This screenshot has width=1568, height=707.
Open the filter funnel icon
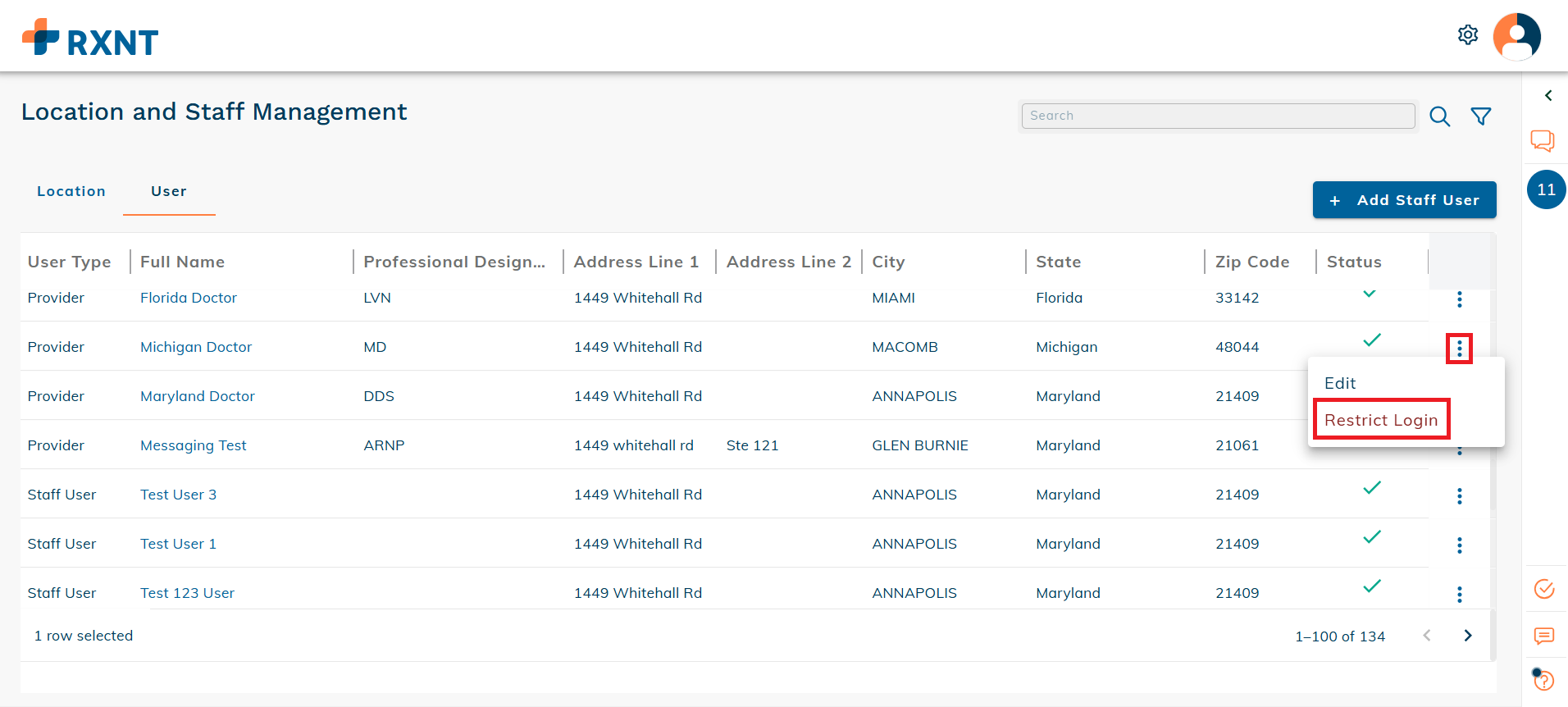(x=1481, y=116)
